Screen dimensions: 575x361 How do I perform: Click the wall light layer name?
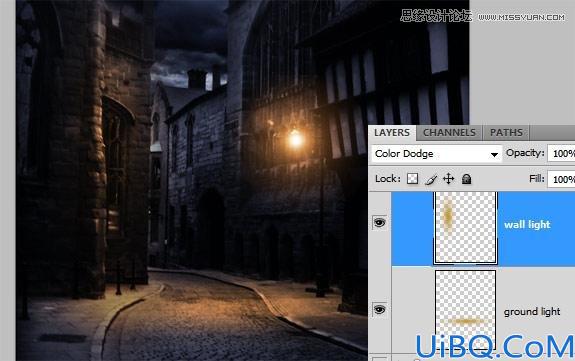pos(527,225)
